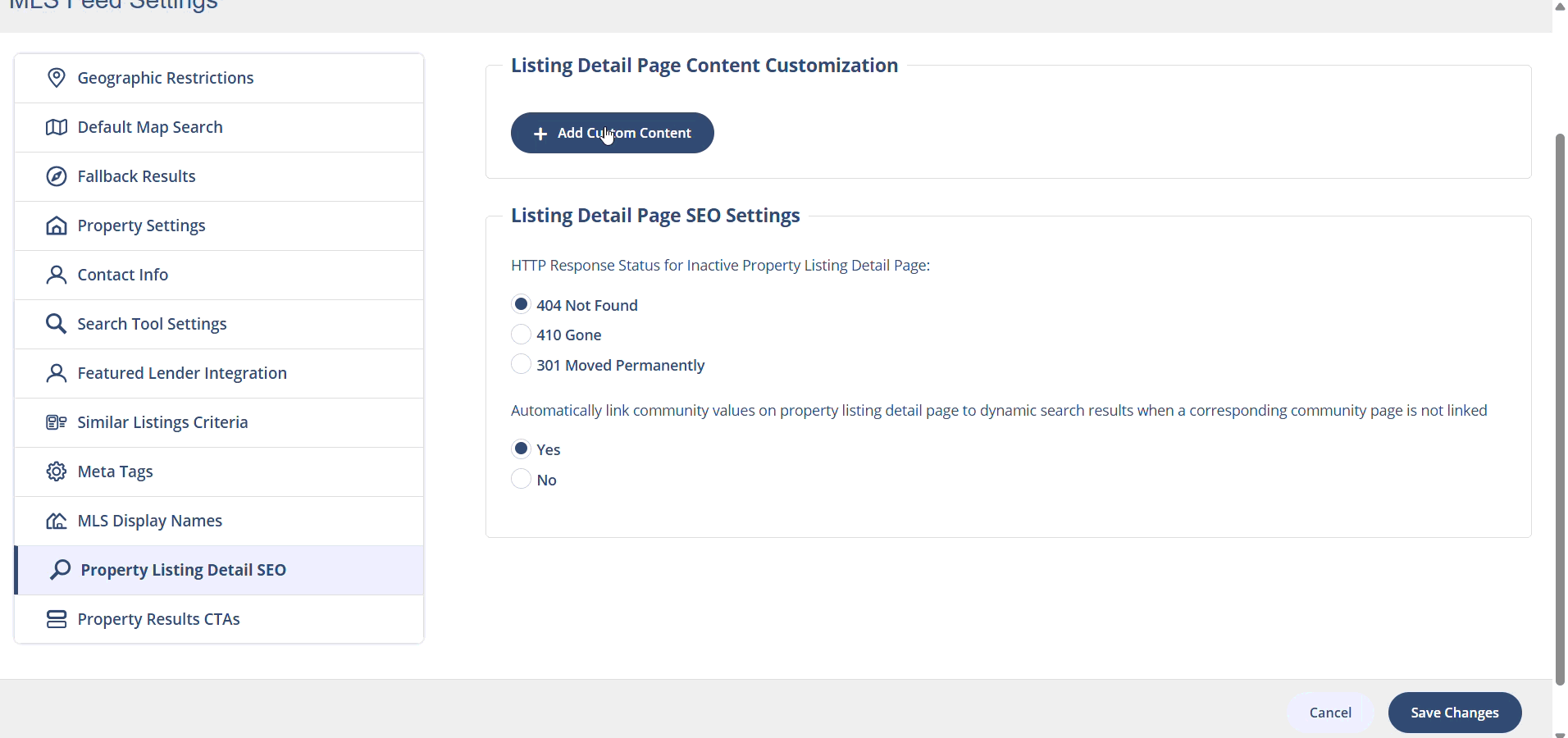Click the MLS Display Names house-chart icon

[56, 521]
